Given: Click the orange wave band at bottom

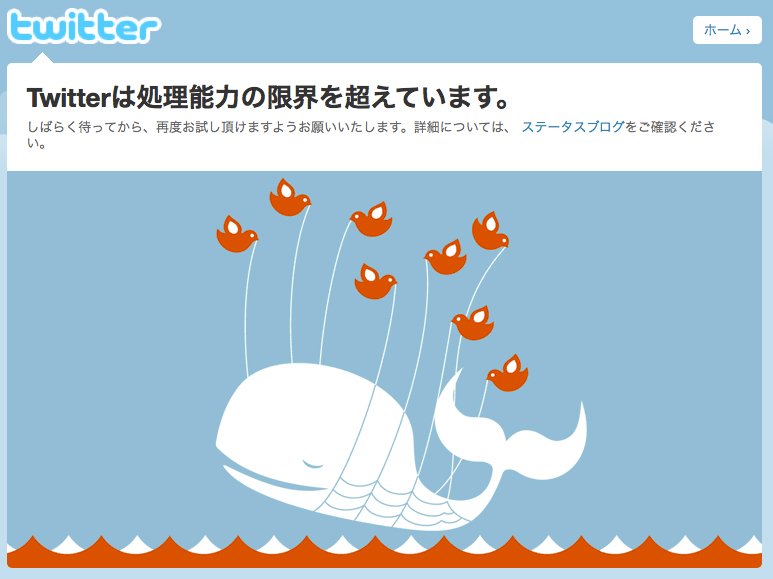Looking at the screenshot, I should click(x=385, y=554).
